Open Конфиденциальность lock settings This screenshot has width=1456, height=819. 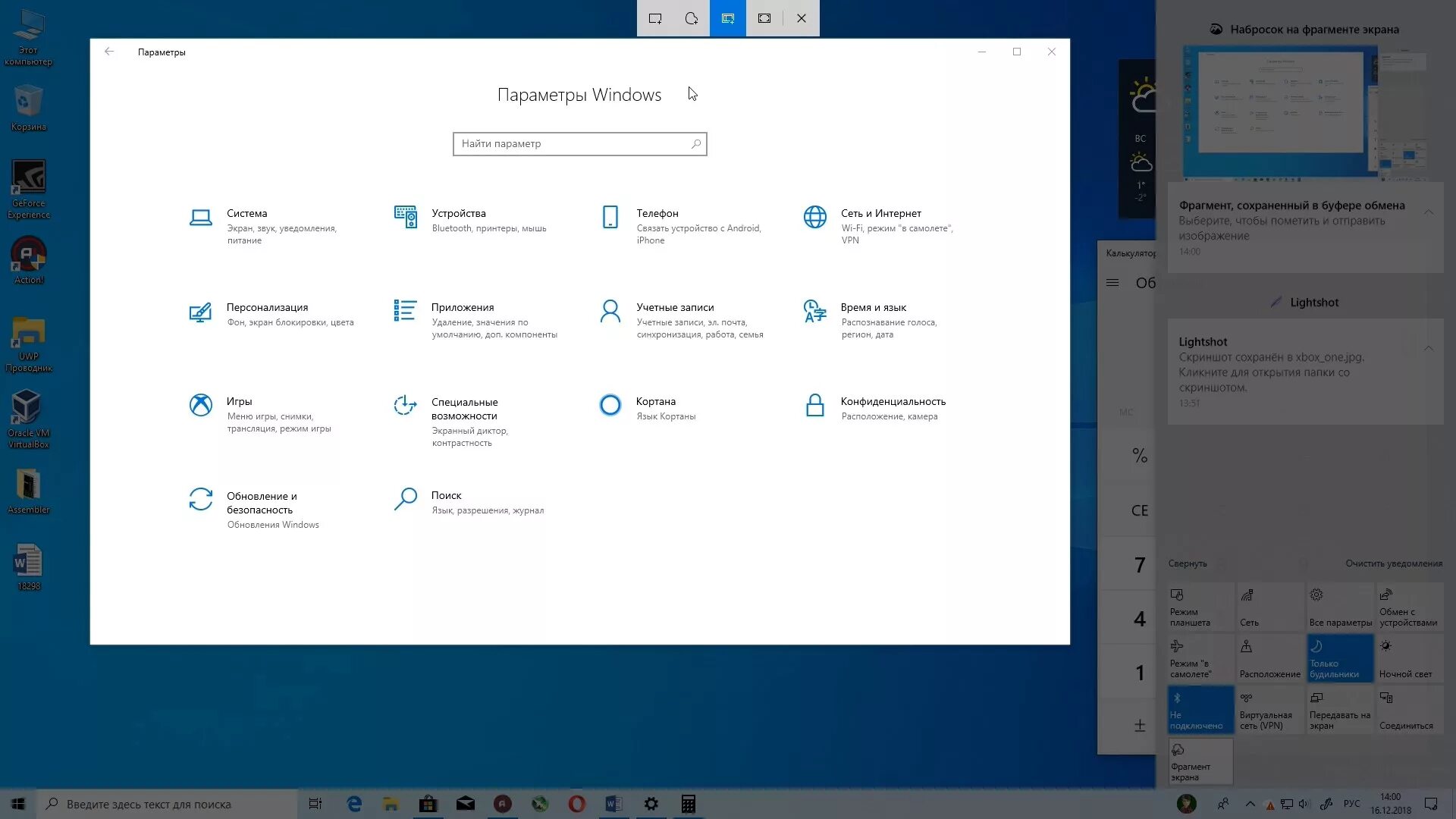[892, 403]
